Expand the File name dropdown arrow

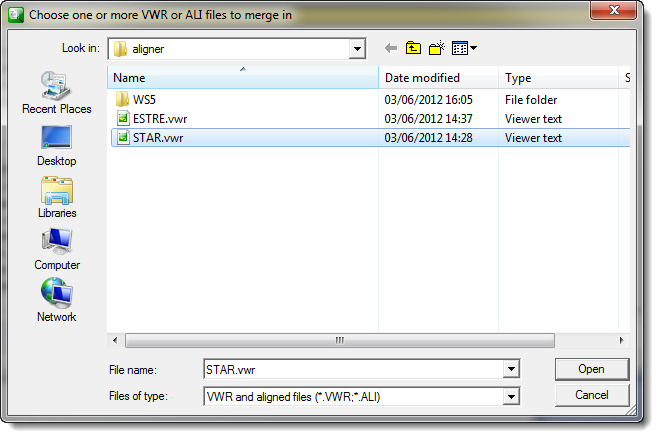click(x=511, y=369)
